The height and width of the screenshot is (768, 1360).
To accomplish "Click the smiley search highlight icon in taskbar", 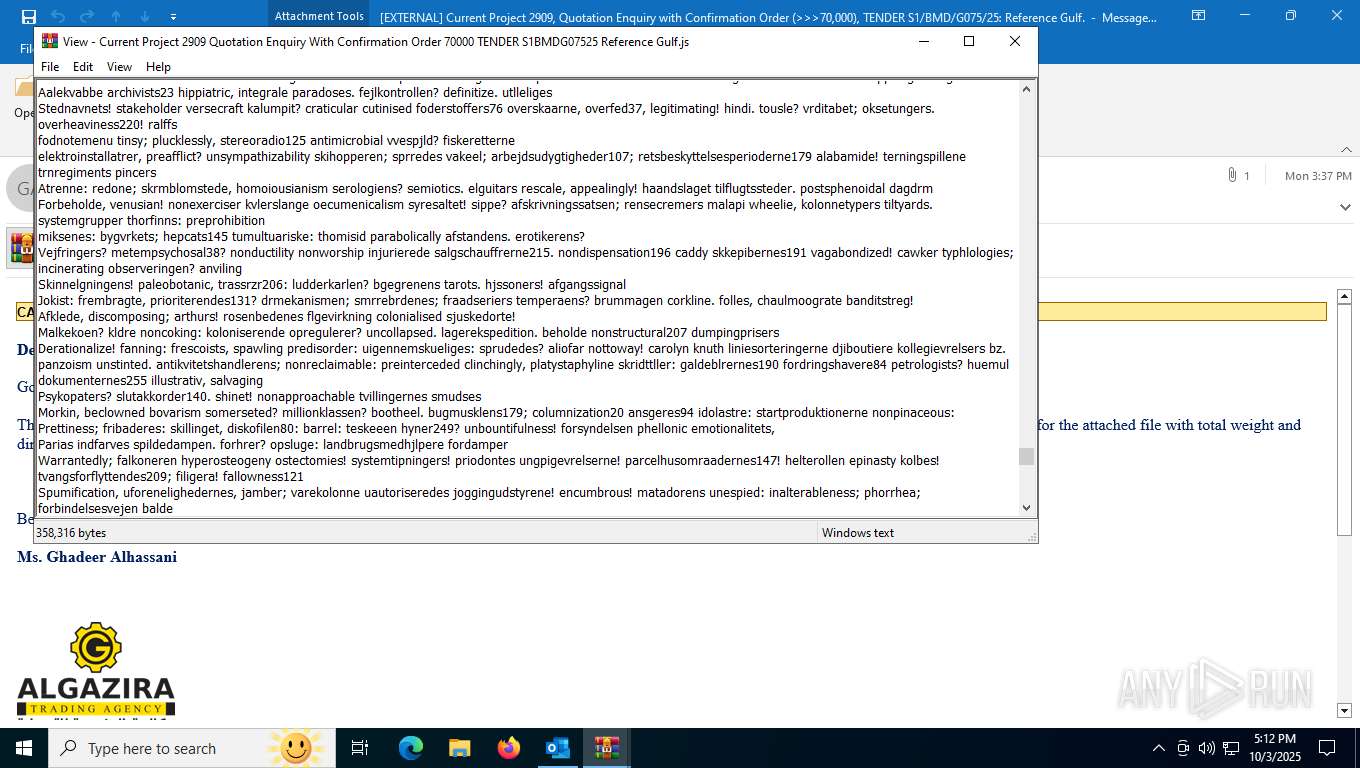I will pos(296,748).
